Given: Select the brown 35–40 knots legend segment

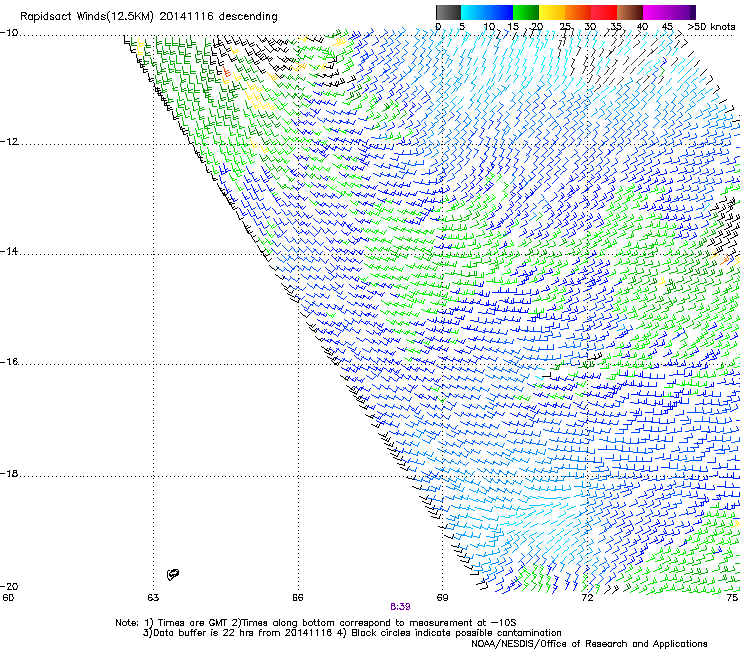Looking at the screenshot, I should point(630,12).
